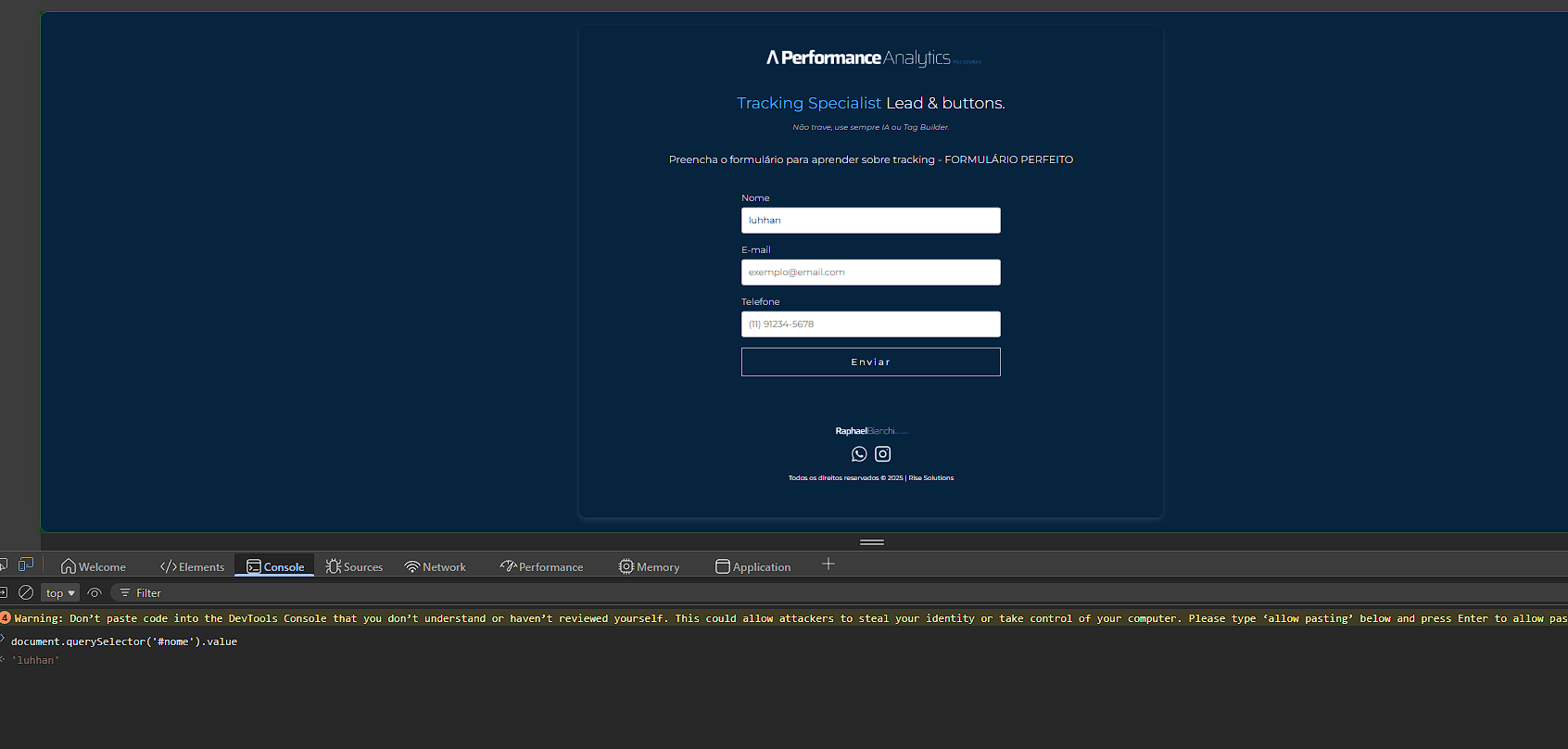Open the Sources tab
This screenshot has height=749, width=1568.
(354, 566)
